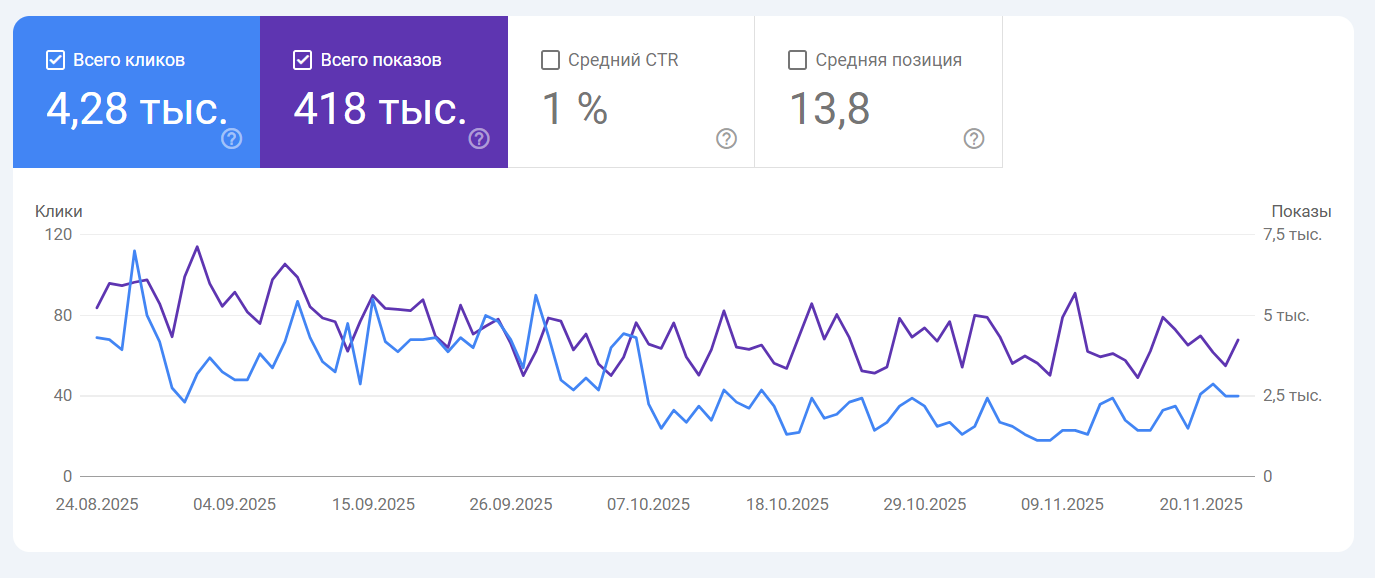The image size is (1375, 578).
Task: Click the tall blue clicks peak near 24.08.2025
Action: tap(135, 251)
